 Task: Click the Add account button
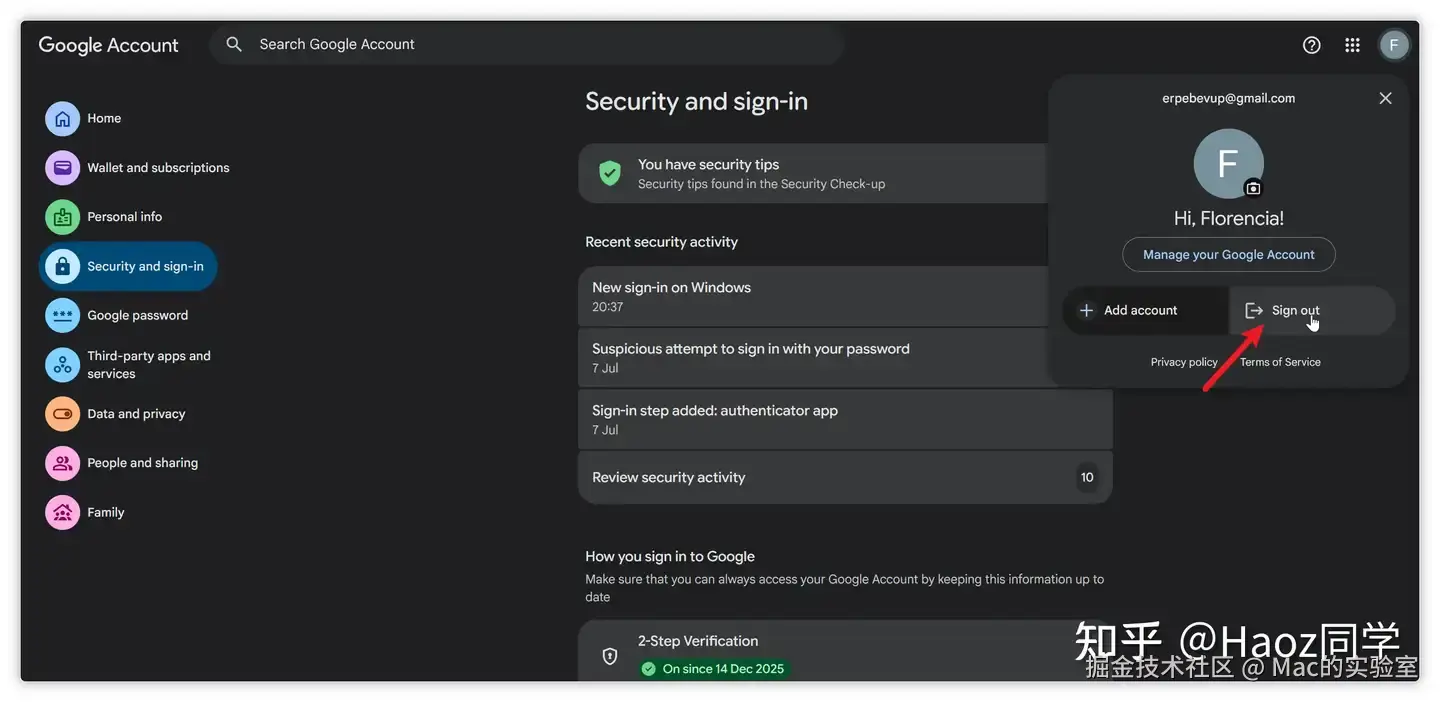(1145, 310)
